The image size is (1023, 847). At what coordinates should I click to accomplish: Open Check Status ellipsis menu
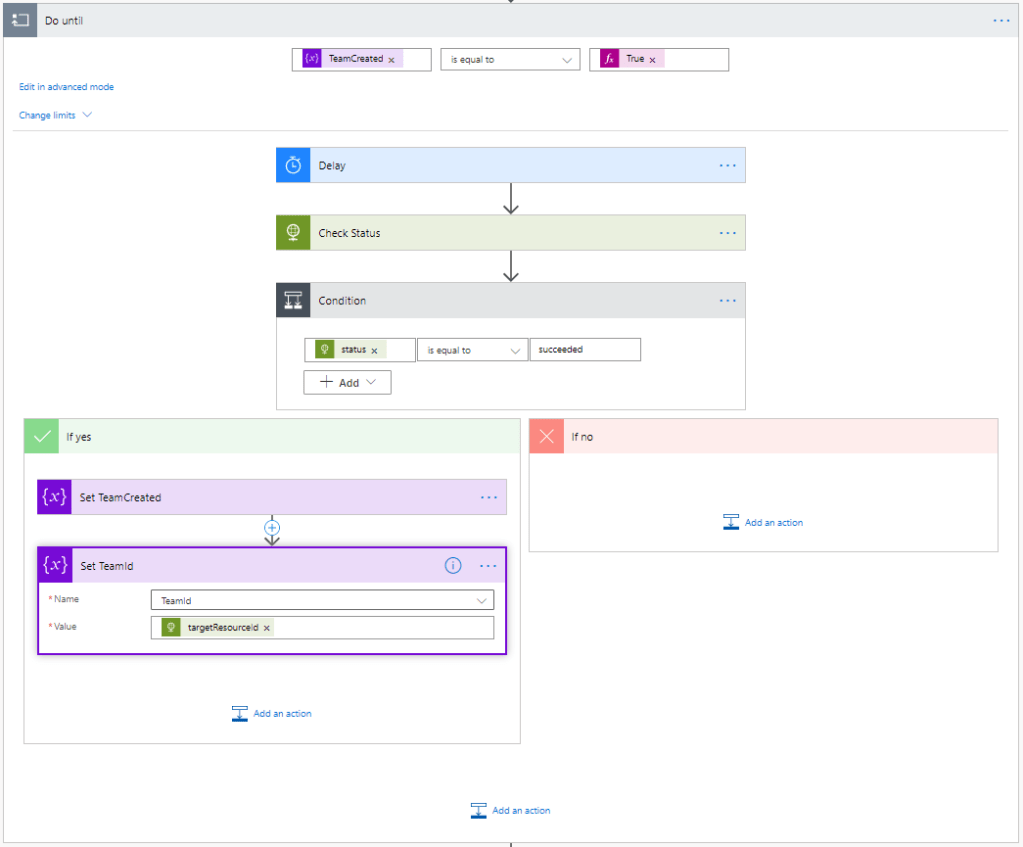point(727,233)
